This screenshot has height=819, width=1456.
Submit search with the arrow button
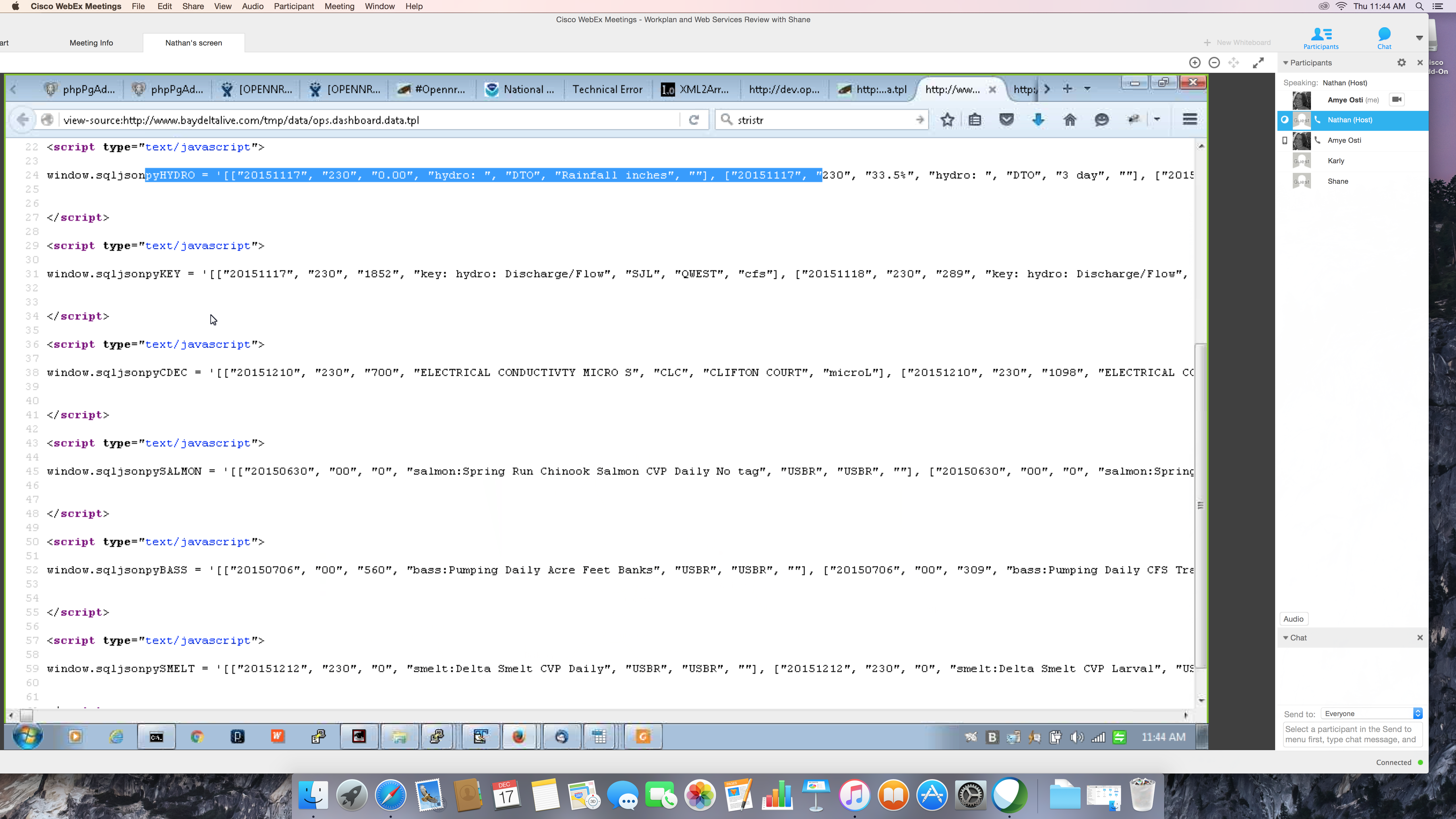(x=920, y=120)
